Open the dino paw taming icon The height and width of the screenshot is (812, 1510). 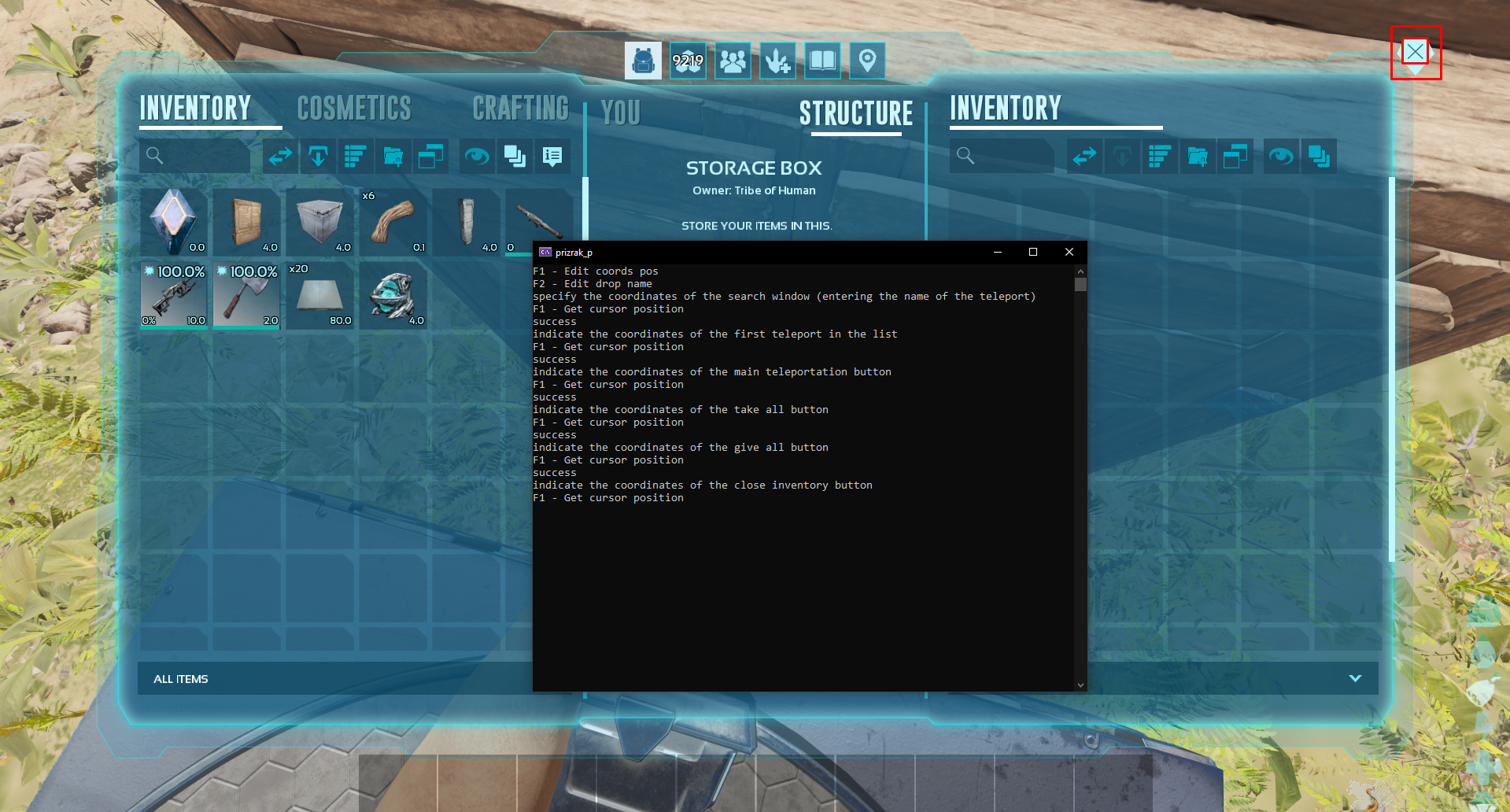pyautogui.click(x=777, y=61)
